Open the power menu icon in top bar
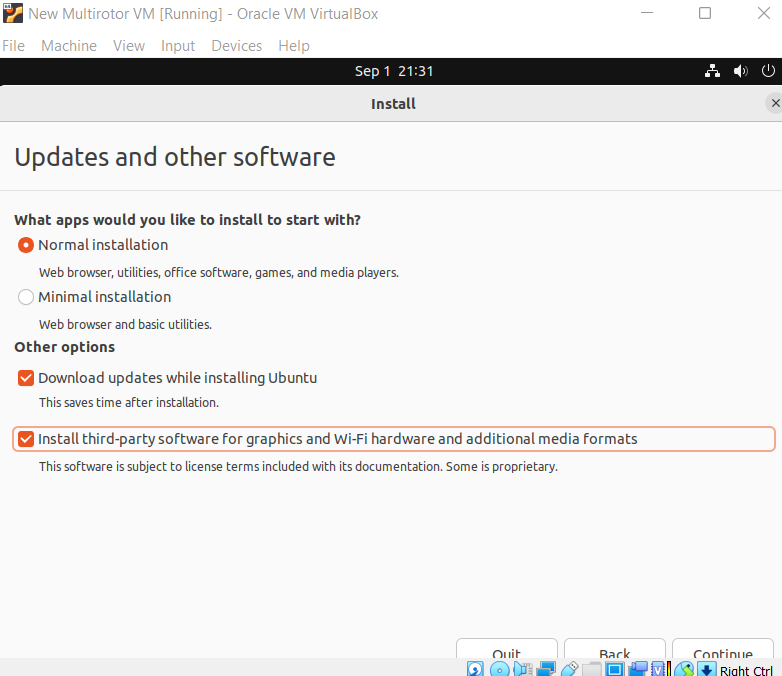782x676 pixels. point(768,71)
